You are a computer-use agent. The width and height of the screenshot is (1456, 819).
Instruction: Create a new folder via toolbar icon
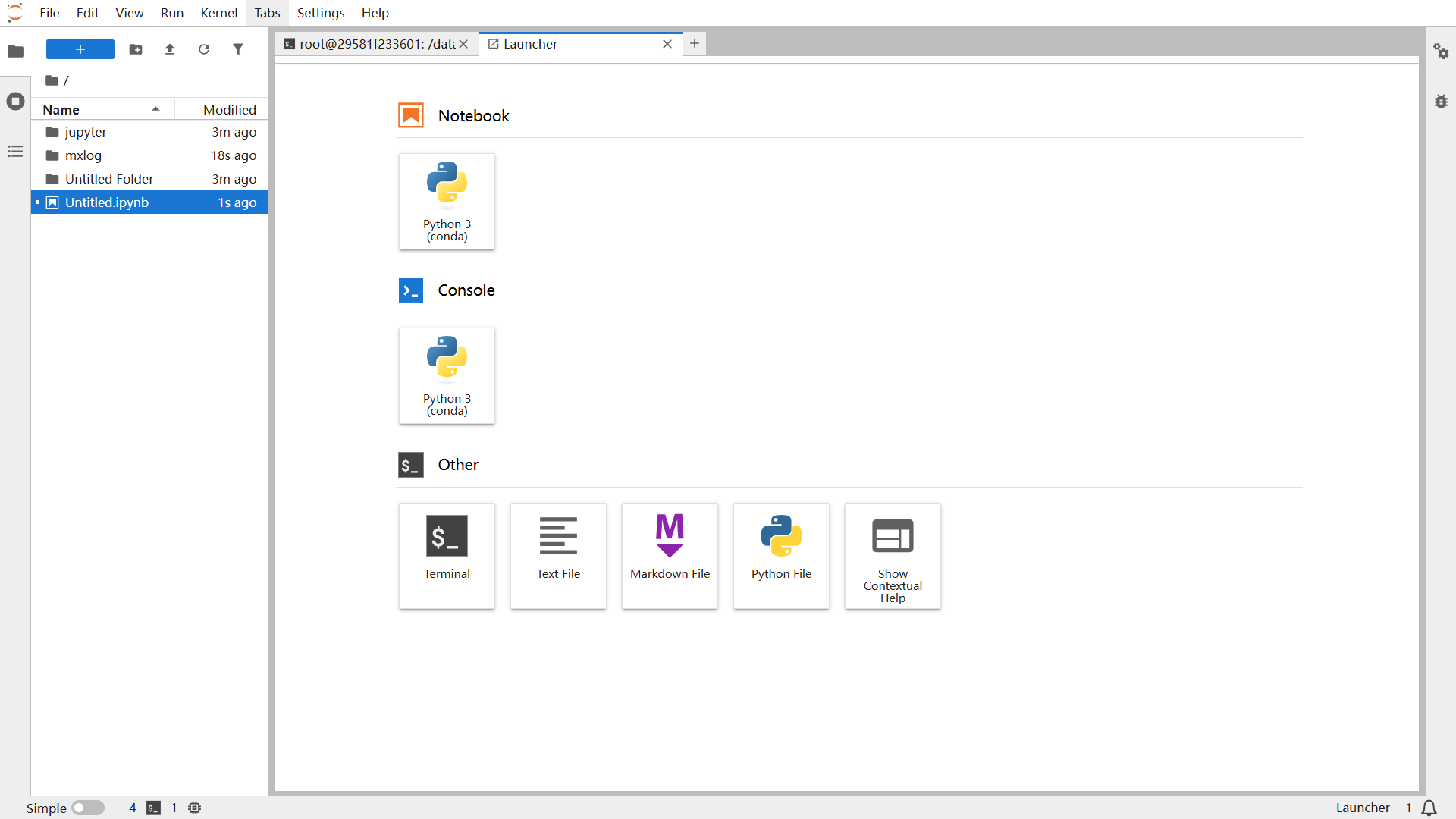pos(136,49)
